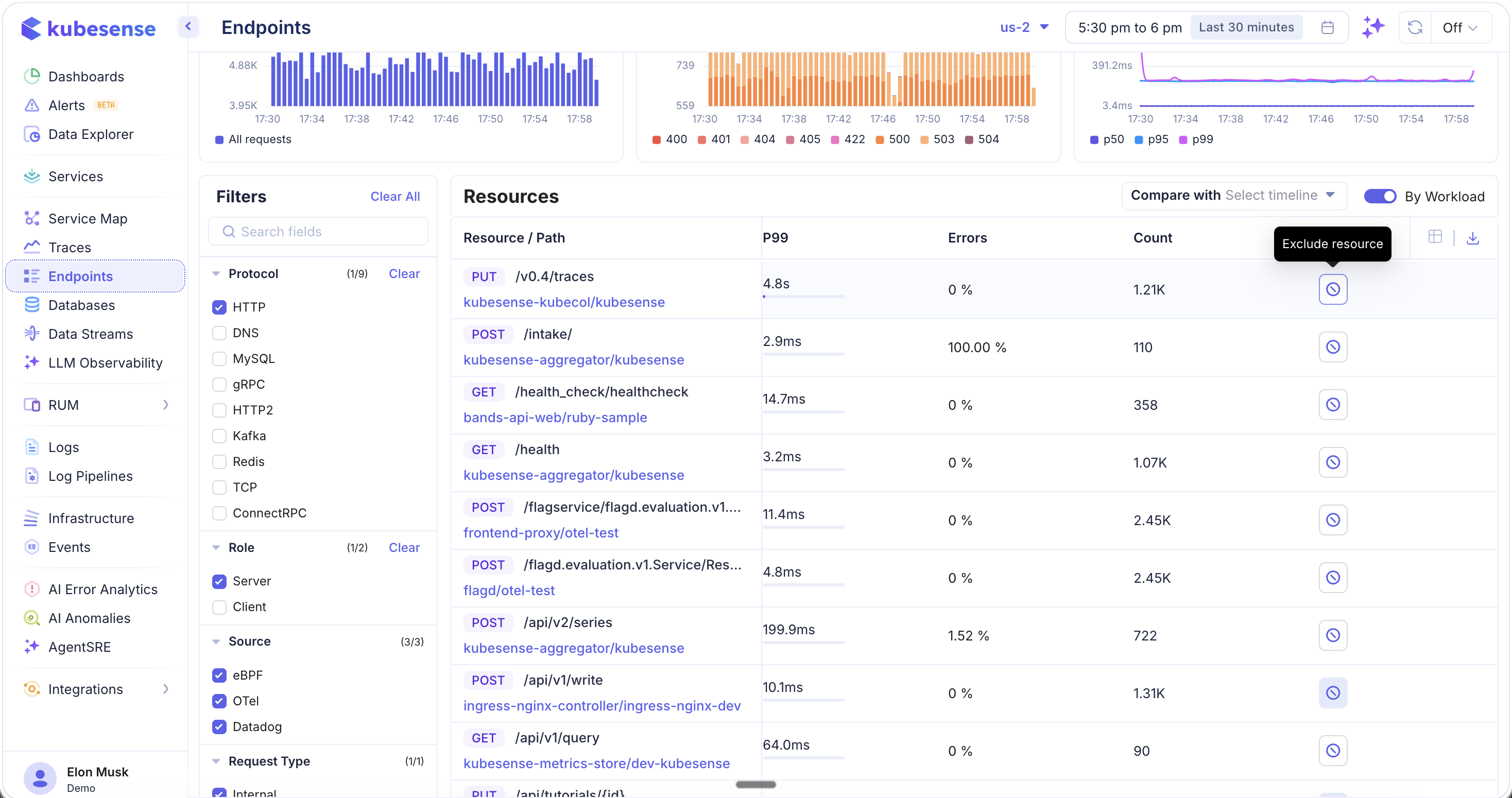Collapse the Request Type filter section
The width and height of the screenshot is (1512, 798).
click(216, 761)
